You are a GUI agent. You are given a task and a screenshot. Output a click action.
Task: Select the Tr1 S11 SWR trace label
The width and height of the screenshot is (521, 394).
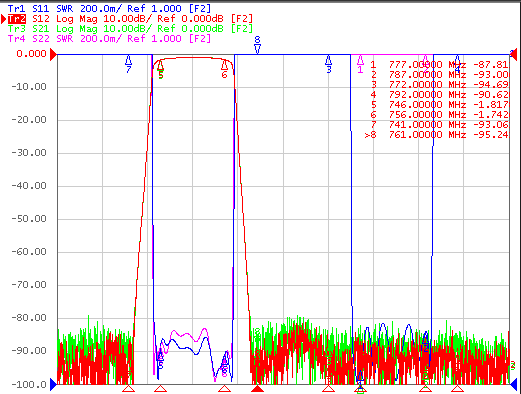[x=109, y=8]
